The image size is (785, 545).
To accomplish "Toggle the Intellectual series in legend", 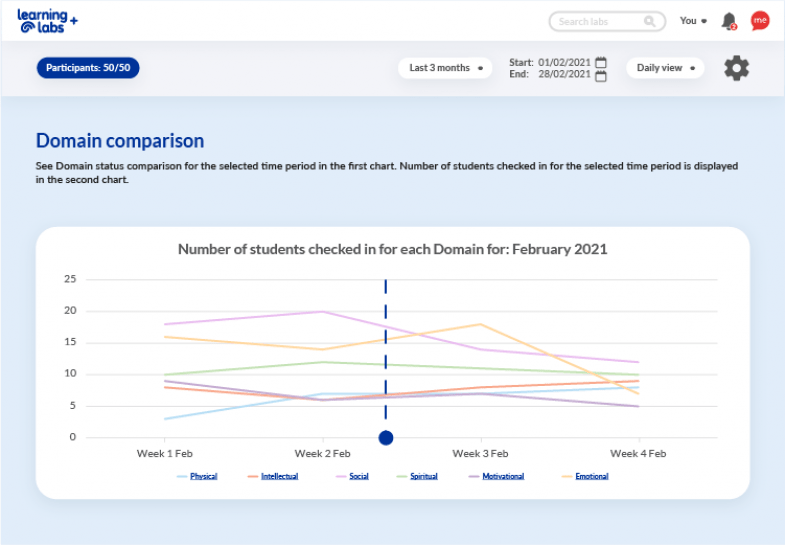I will (x=279, y=476).
